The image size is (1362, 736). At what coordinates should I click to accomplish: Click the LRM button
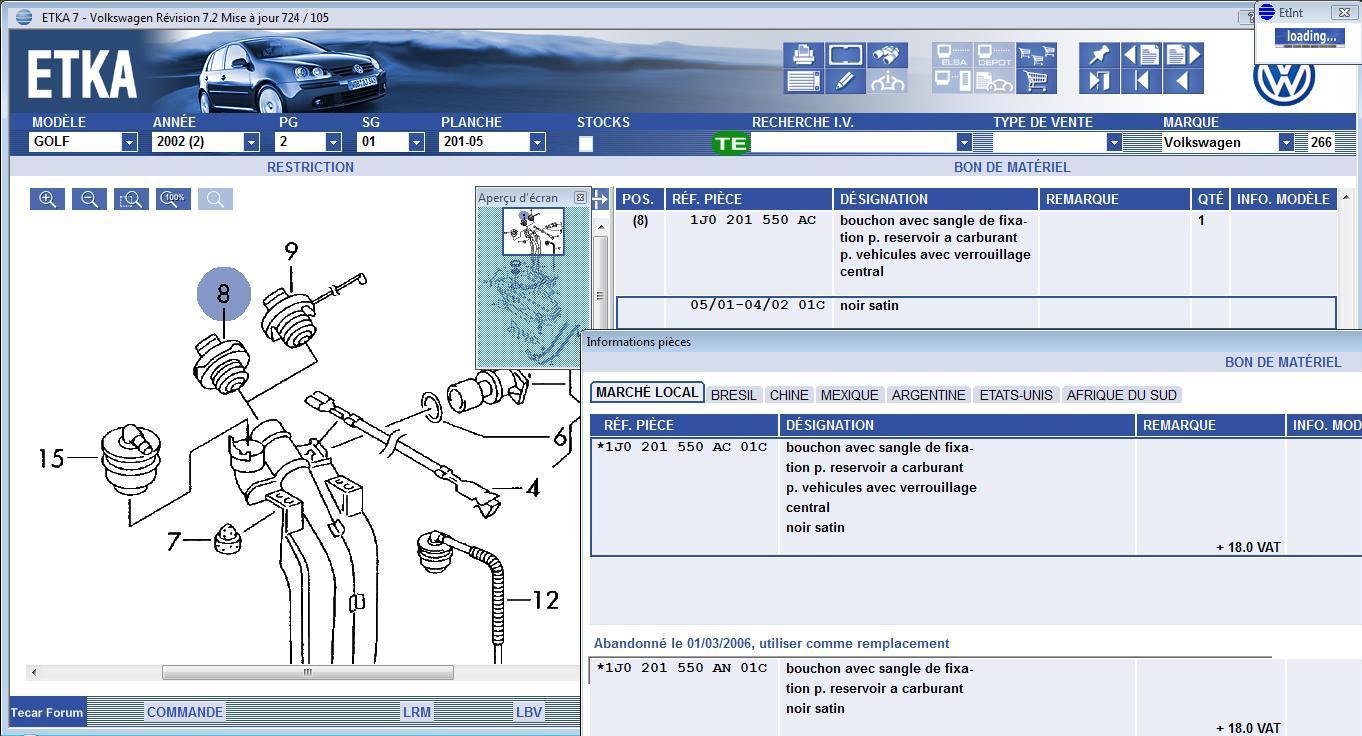click(x=417, y=713)
